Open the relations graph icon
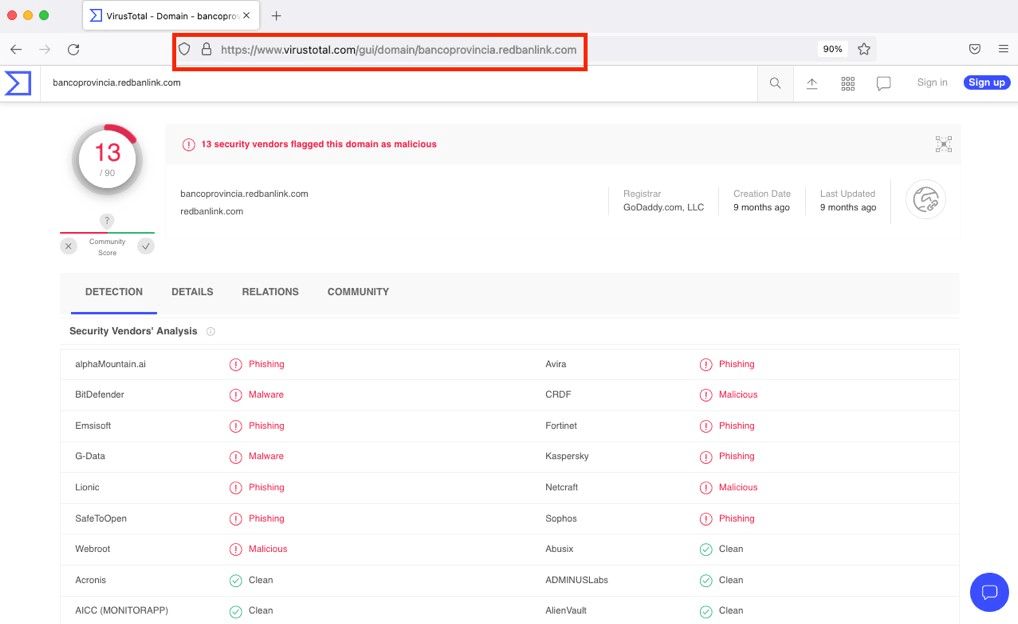The image size is (1018, 624). (943, 144)
